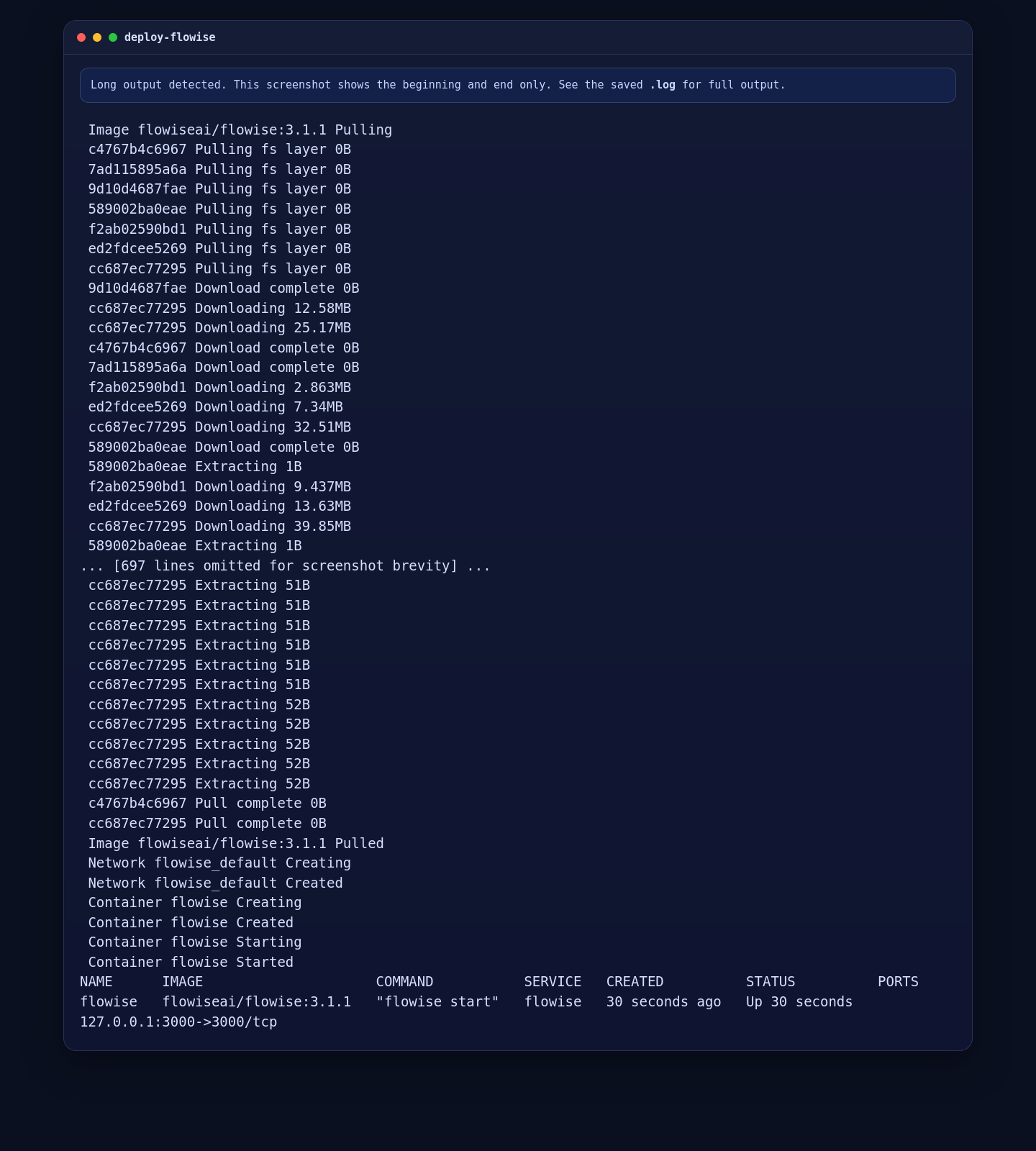Click the 'c4767b4c6967 Pull complete 0B' line

click(x=207, y=804)
